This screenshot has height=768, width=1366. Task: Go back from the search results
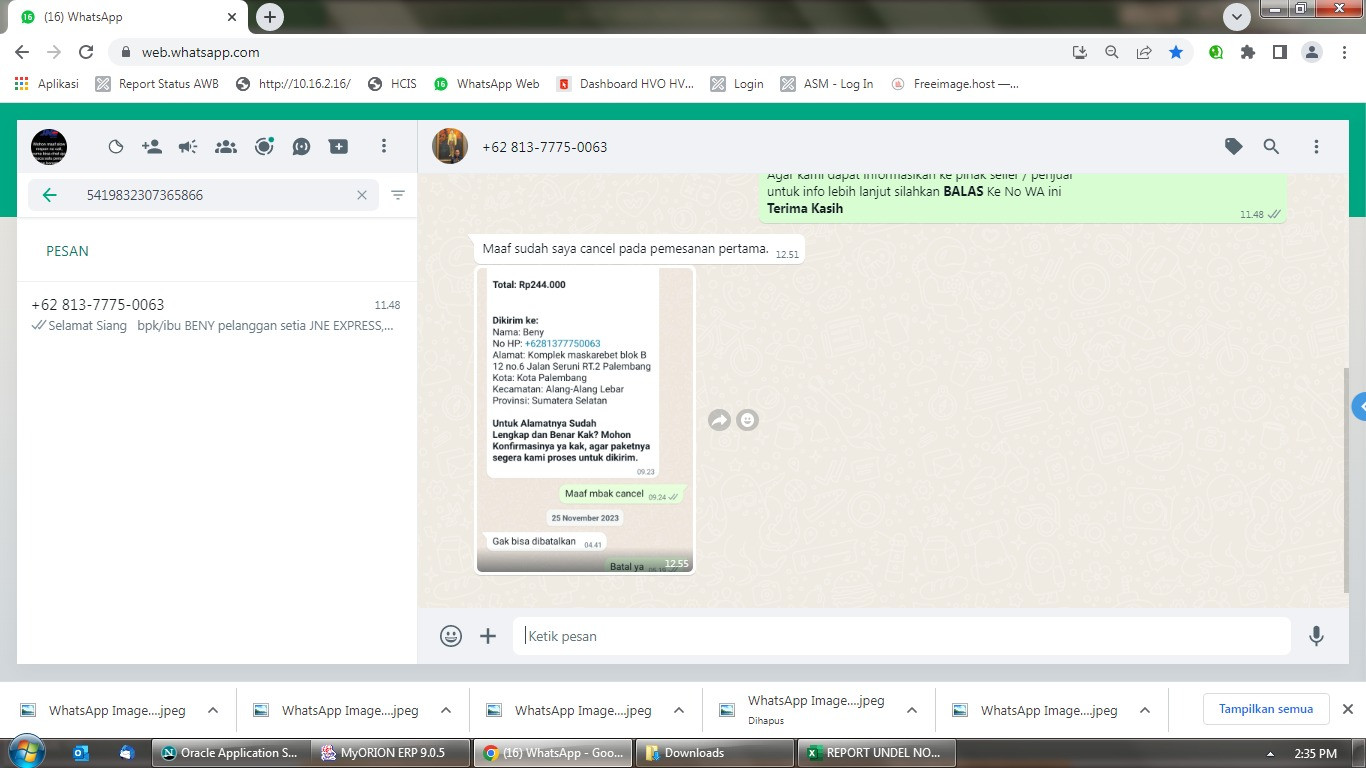50,195
